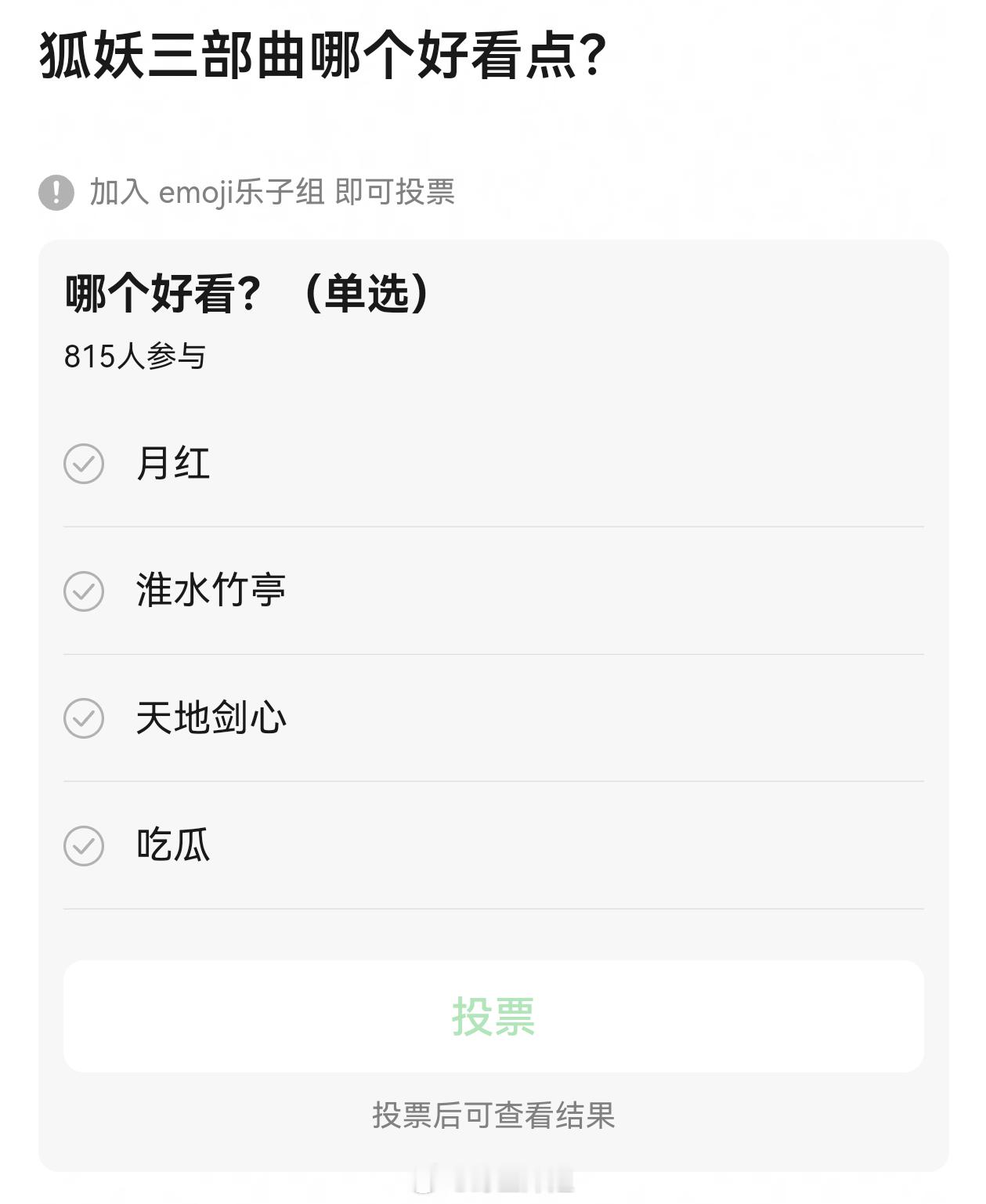Choose the 淮水竹亭 option label
The width and height of the screenshot is (986, 1204).
(x=211, y=591)
